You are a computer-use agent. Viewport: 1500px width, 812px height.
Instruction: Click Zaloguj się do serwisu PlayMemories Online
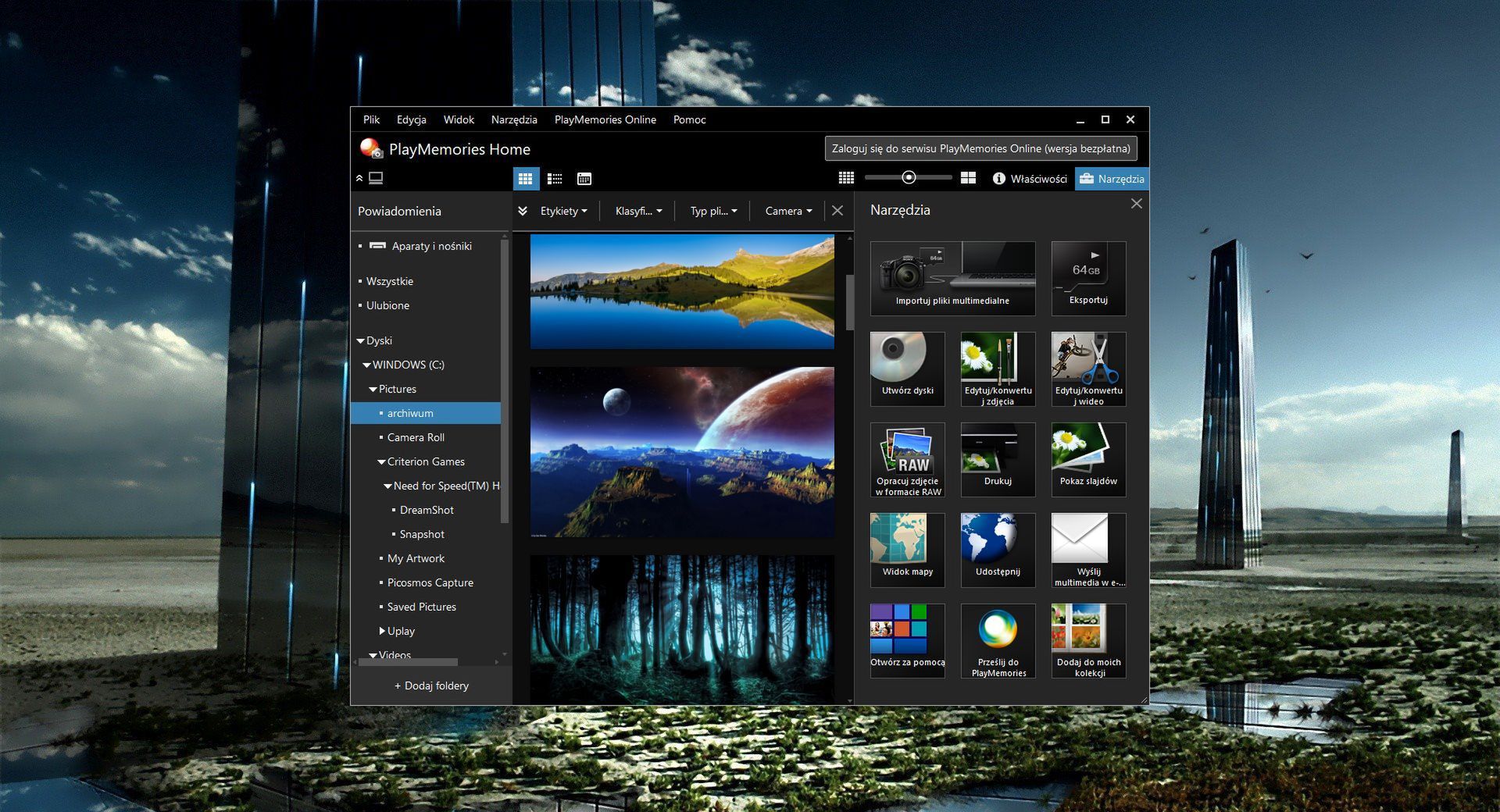pyautogui.click(x=980, y=148)
